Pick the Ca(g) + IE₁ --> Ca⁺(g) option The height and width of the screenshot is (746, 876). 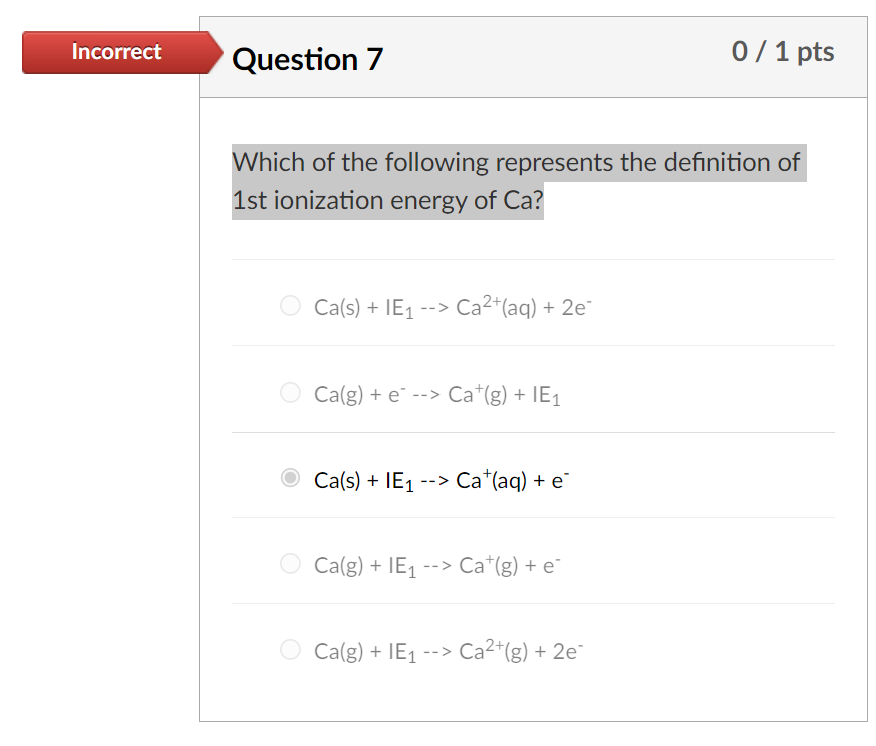(290, 564)
